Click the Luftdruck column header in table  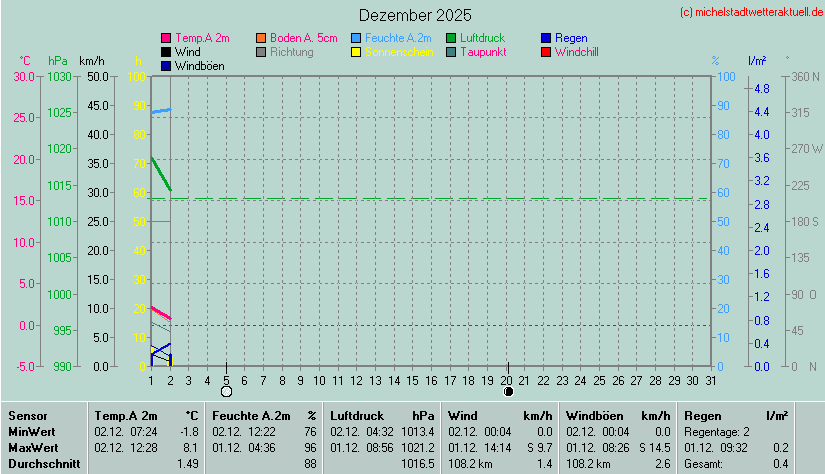[x=357, y=415]
